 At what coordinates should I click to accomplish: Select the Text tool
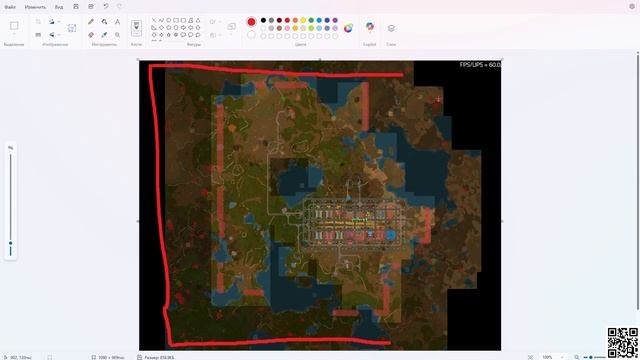coord(118,22)
